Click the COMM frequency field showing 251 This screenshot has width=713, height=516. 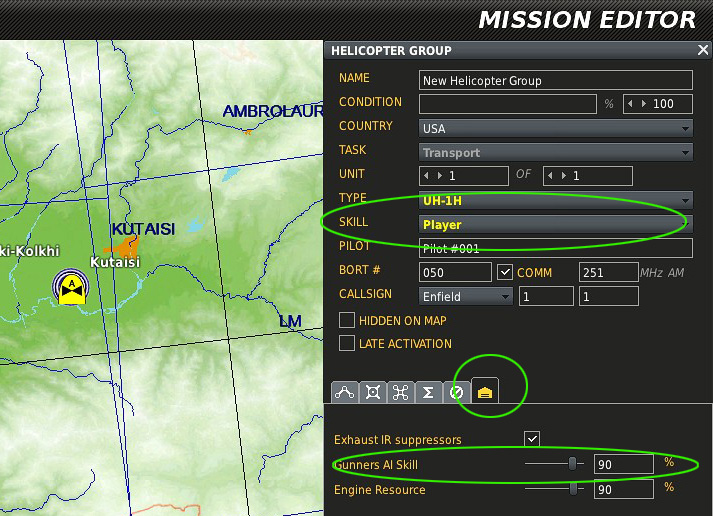pyautogui.click(x=608, y=272)
